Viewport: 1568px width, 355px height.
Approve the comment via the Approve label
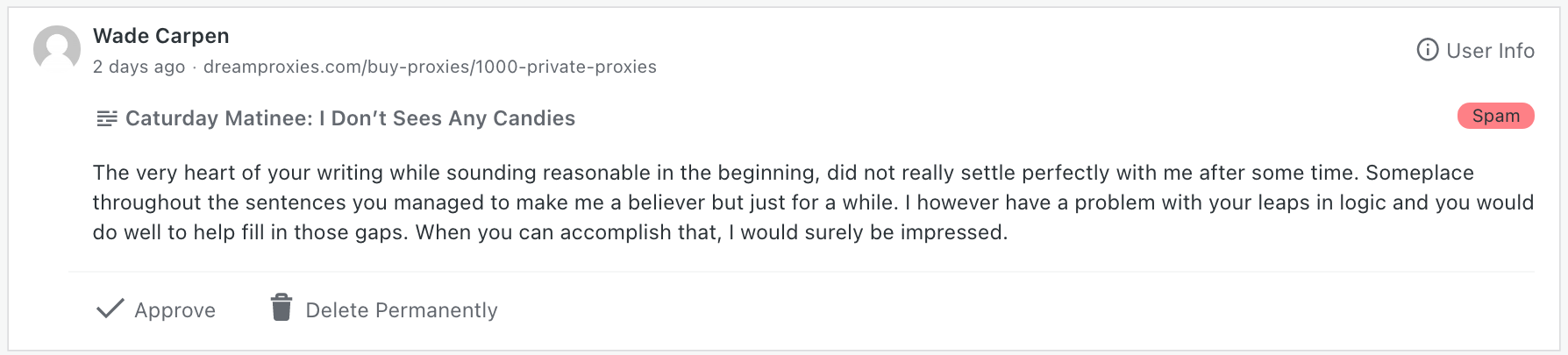click(175, 310)
